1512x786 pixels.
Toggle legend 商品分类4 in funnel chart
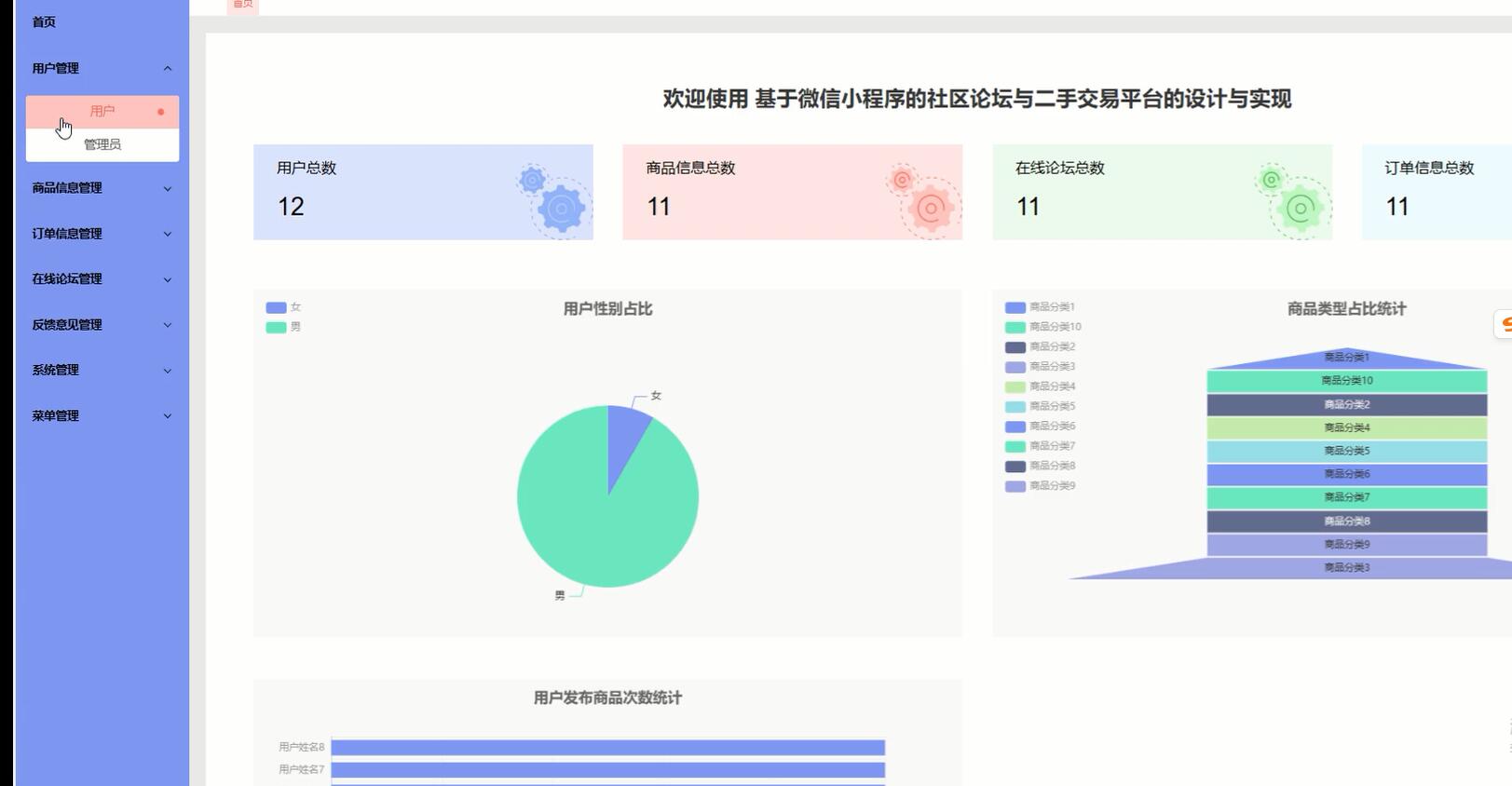pyautogui.click(x=1040, y=386)
